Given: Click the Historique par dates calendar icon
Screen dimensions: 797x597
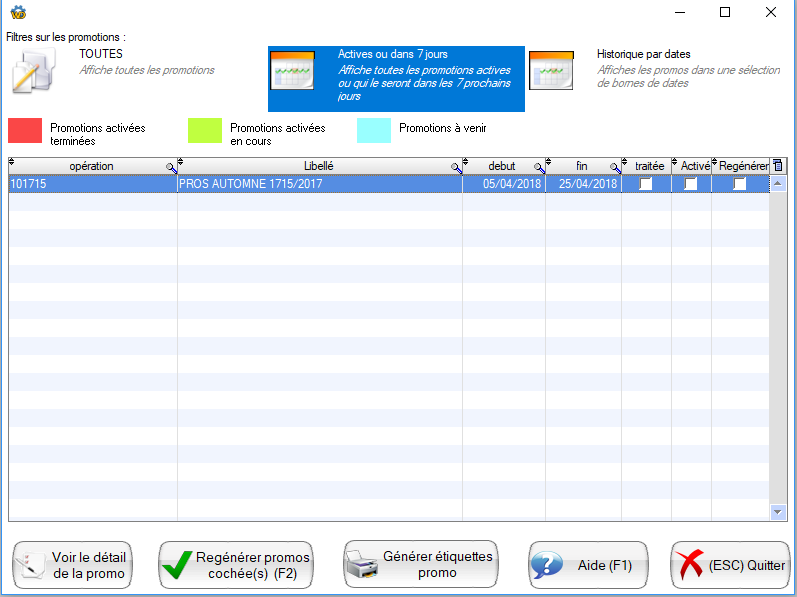Looking at the screenshot, I should click(x=551, y=71).
